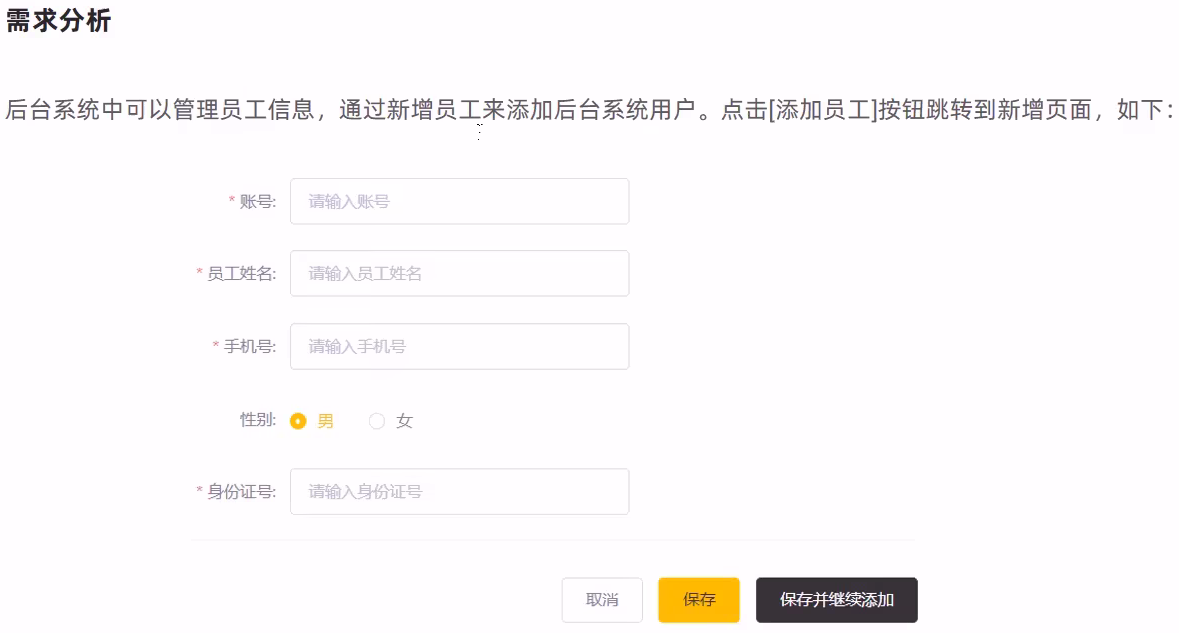Click the 身份证号 field label
This screenshot has width=1179, height=633.
pyautogui.click(x=241, y=491)
